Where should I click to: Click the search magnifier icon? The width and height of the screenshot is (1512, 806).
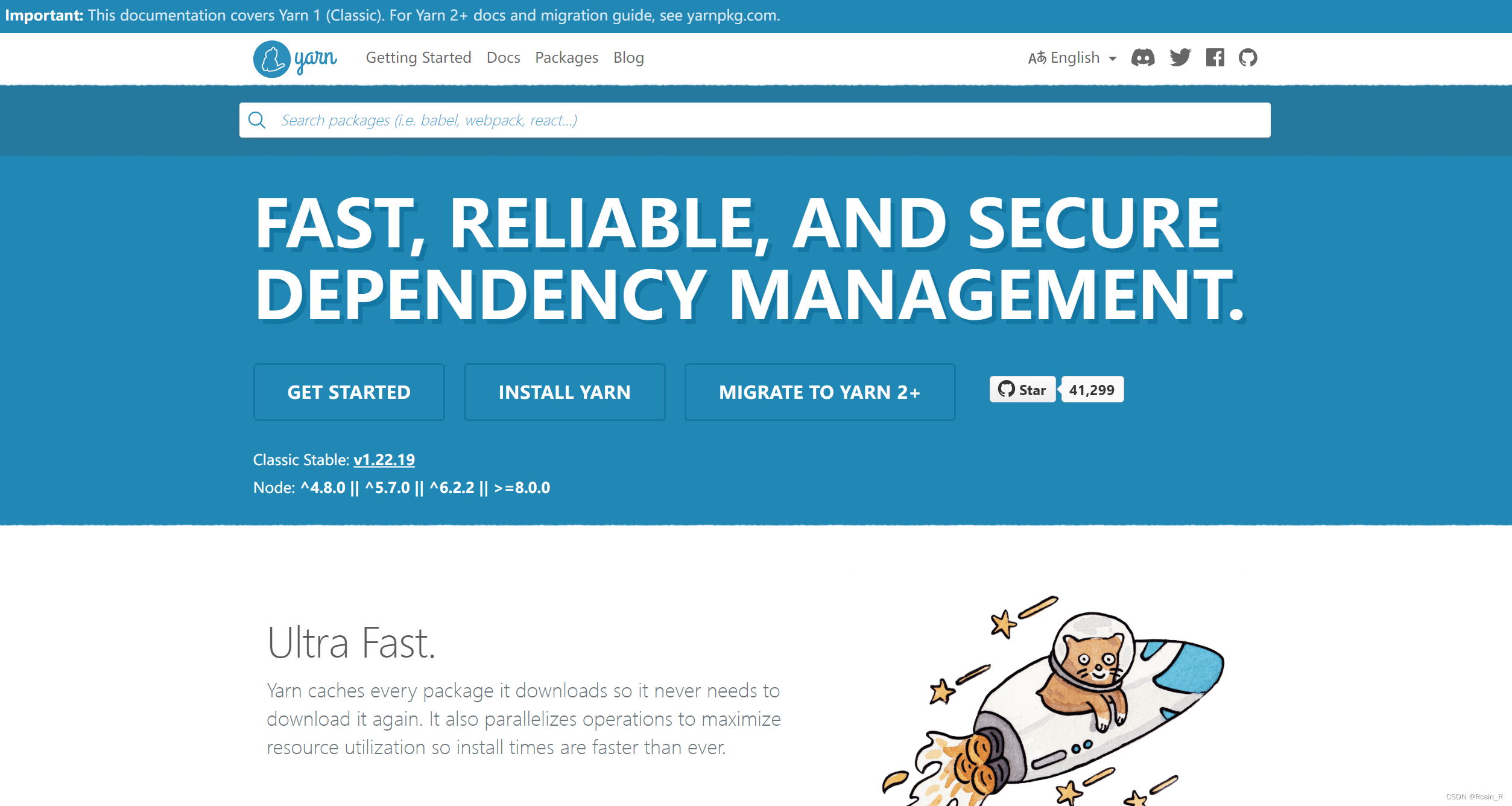(x=257, y=120)
